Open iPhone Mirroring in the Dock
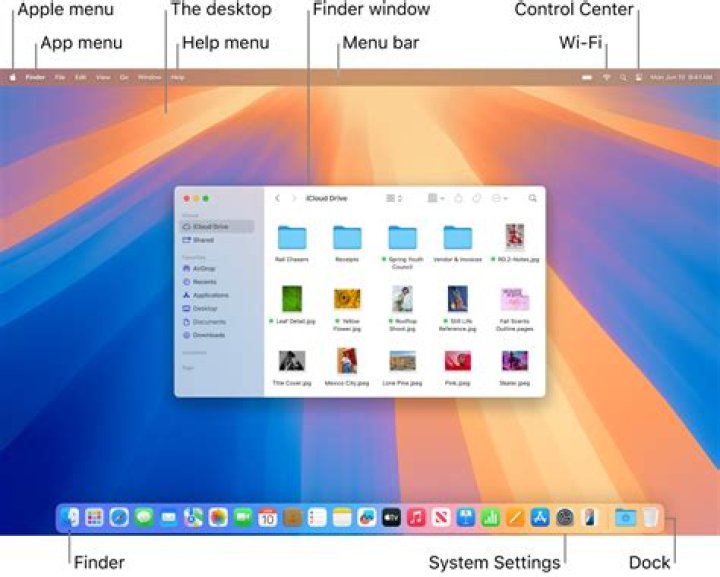The width and height of the screenshot is (720, 577). [x=590, y=518]
